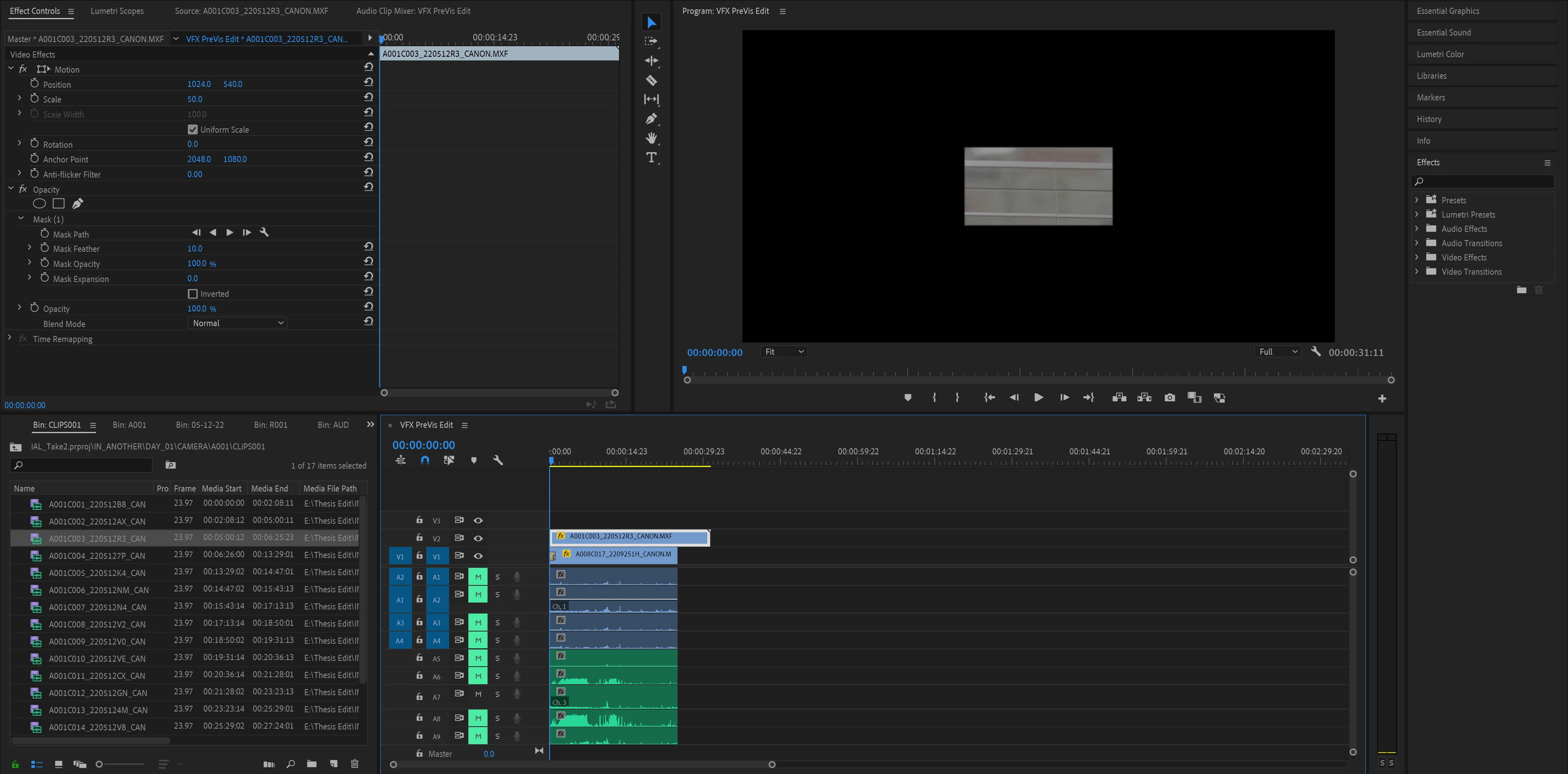Select the Hand tool
This screenshot has width=1568, height=774.
coord(651,138)
